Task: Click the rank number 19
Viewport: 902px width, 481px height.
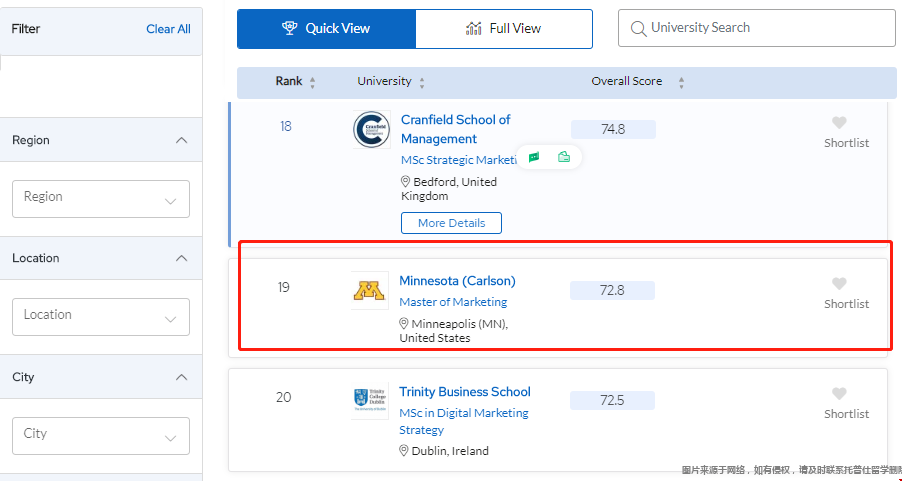Action: tap(284, 287)
